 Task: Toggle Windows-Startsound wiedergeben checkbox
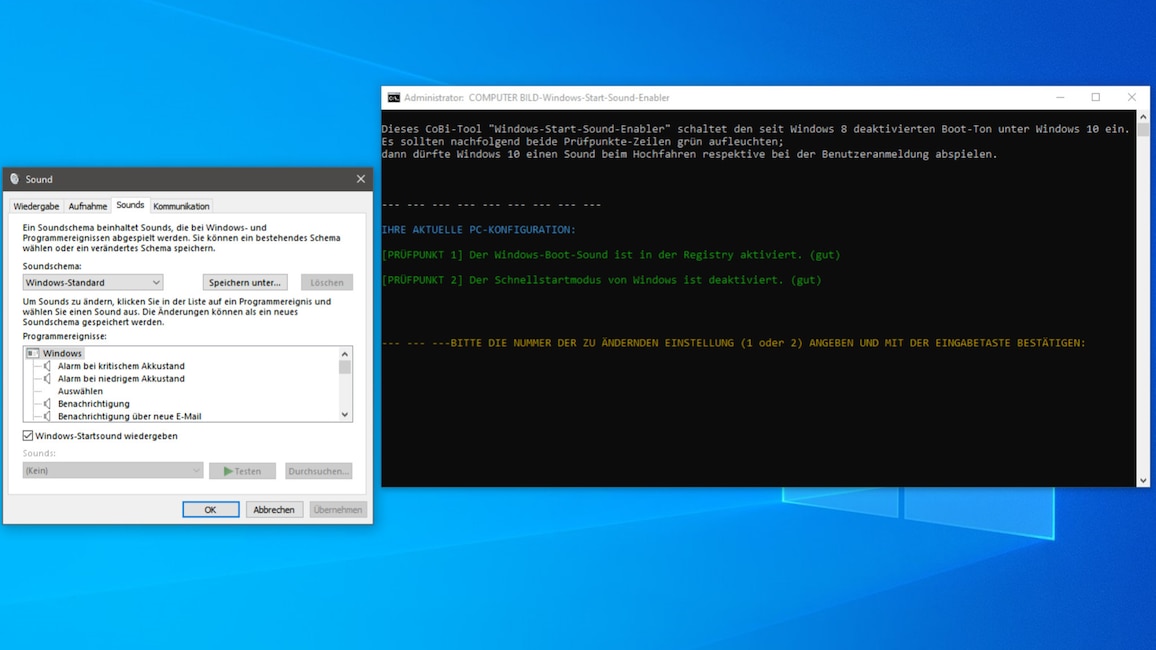28,436
